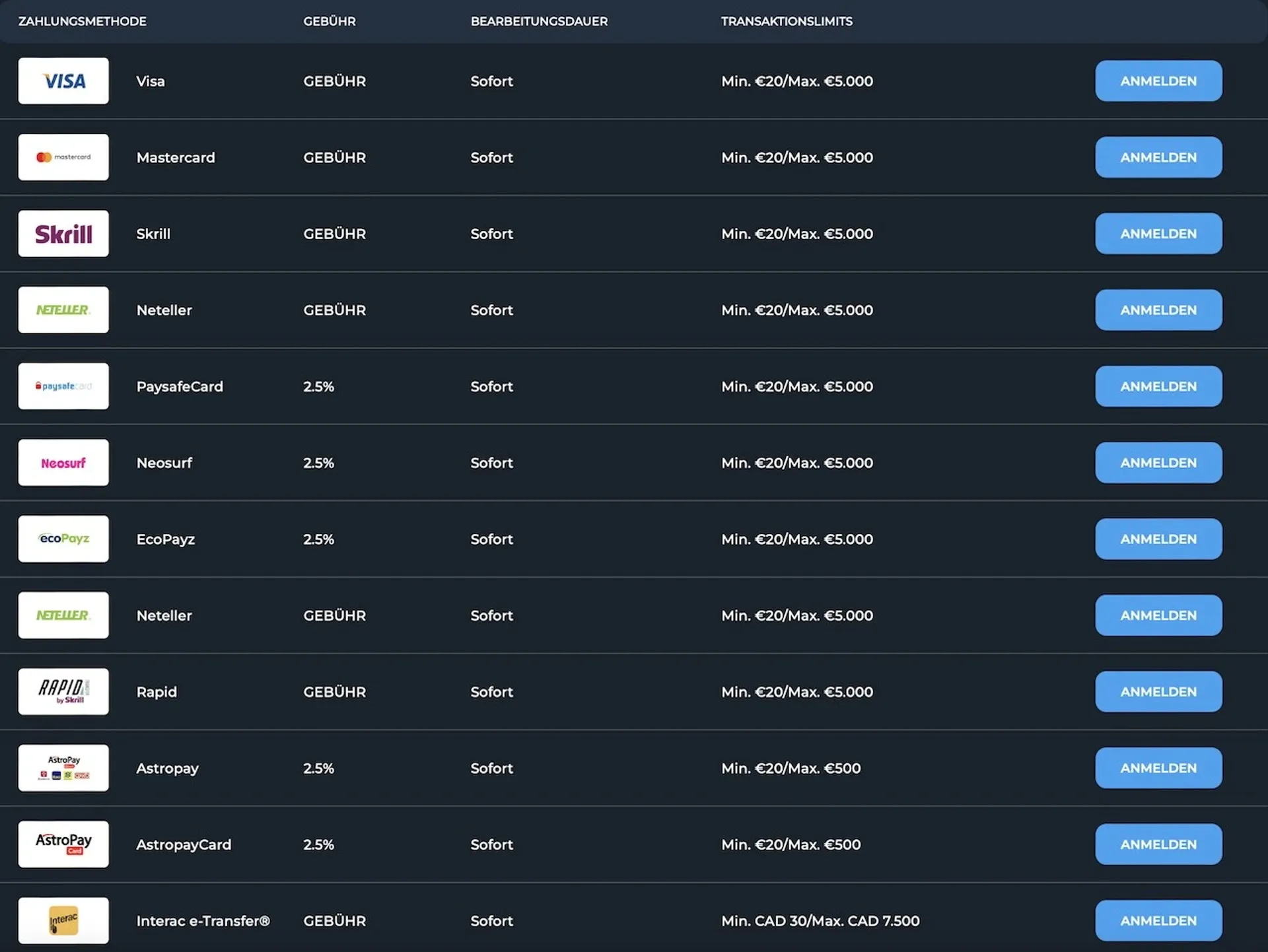Click the 'Rapid' method name text

click(x=157, y=692)
